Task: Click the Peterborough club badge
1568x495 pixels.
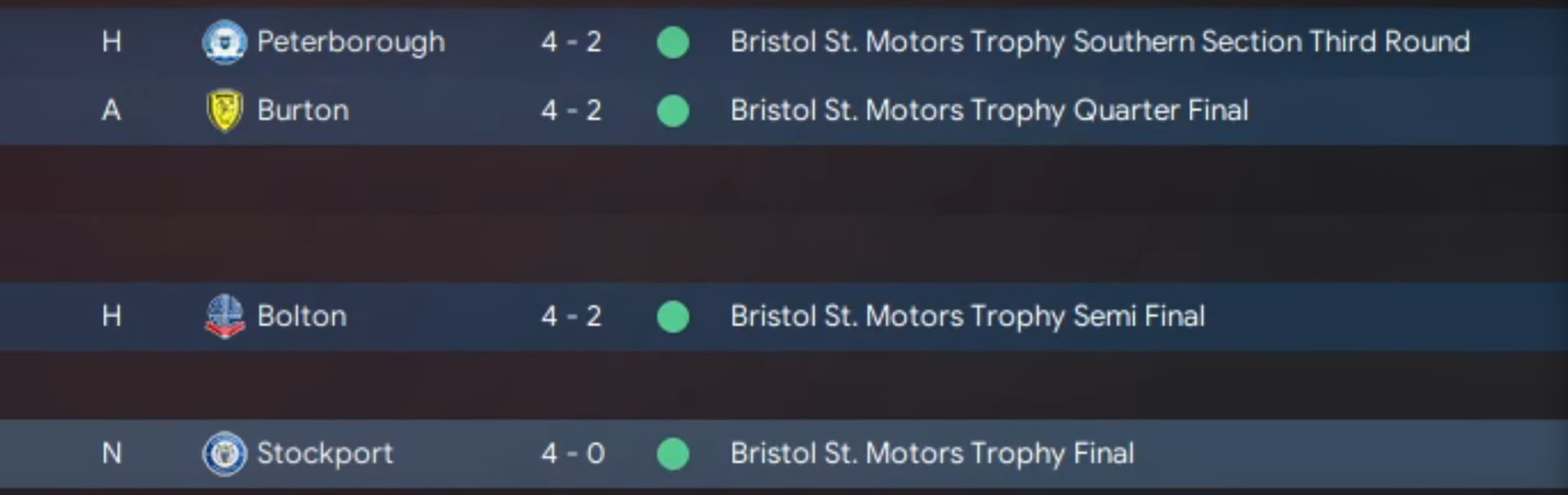Action: (x=224, y=42)
